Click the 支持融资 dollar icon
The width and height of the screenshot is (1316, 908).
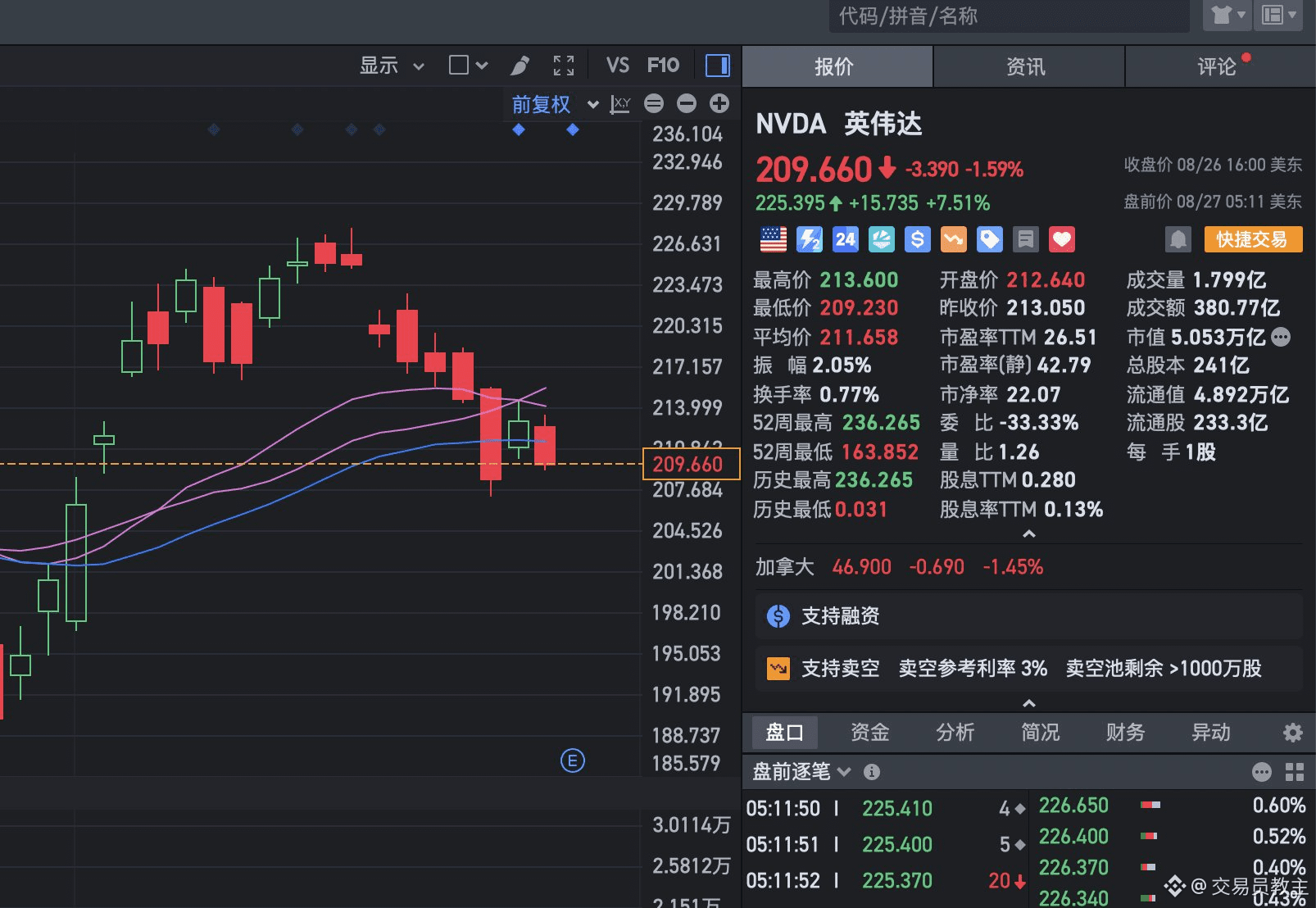pos(778,616)
